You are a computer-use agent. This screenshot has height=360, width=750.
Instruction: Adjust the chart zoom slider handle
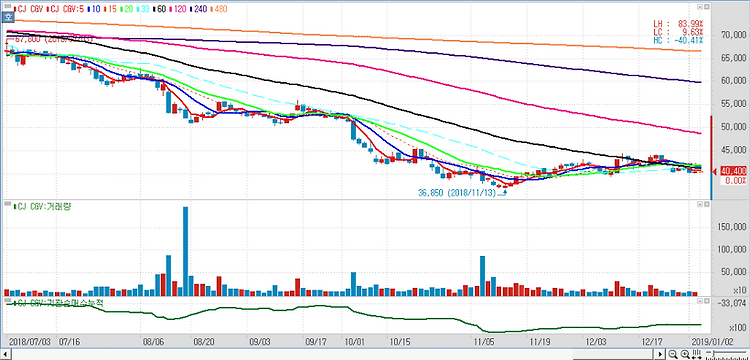pos(714,353)
